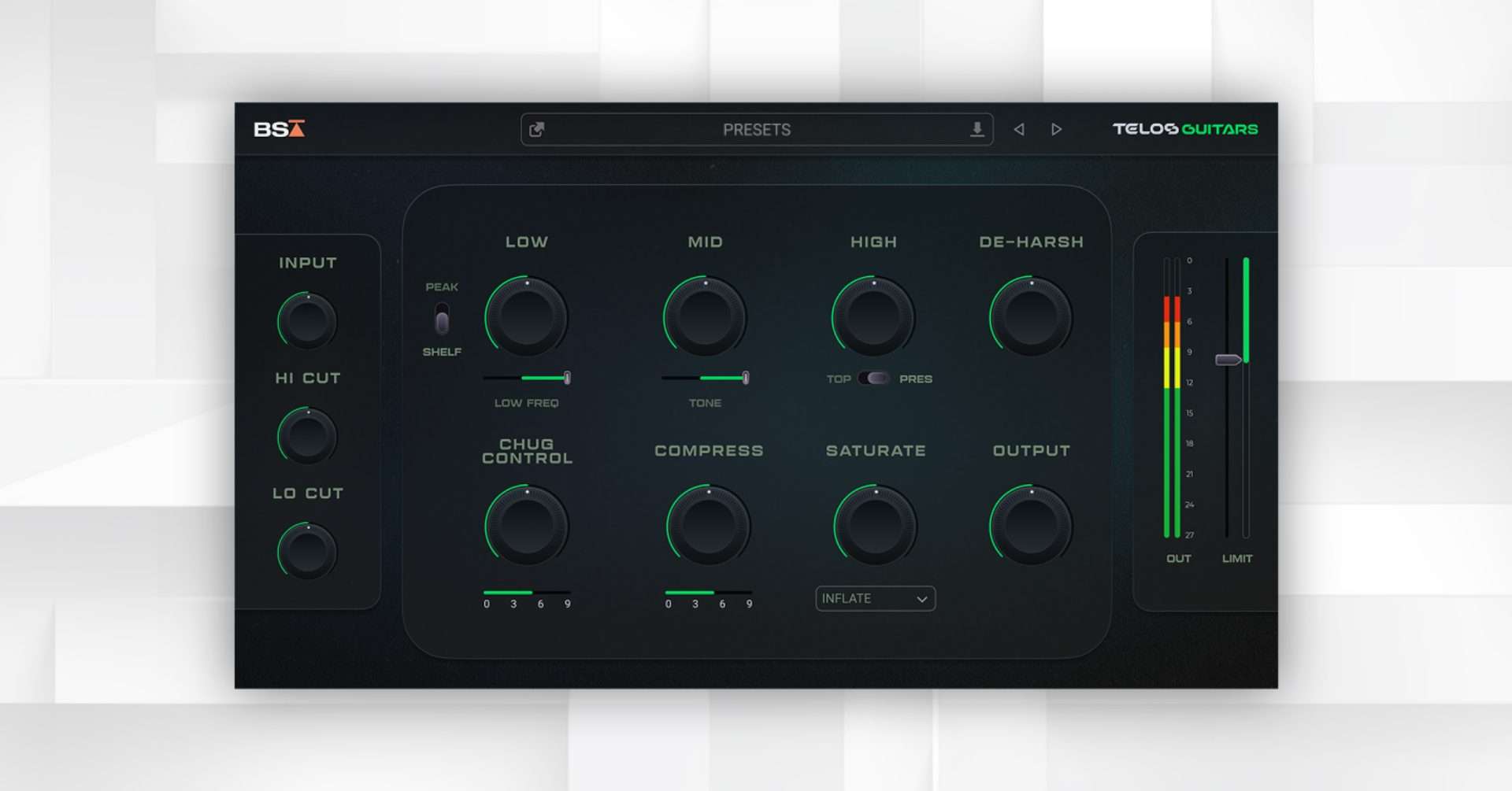This screenshot has height=791, width=1512.
Task: Click the COMPRESS reduction meter
Action: (709, 592)
